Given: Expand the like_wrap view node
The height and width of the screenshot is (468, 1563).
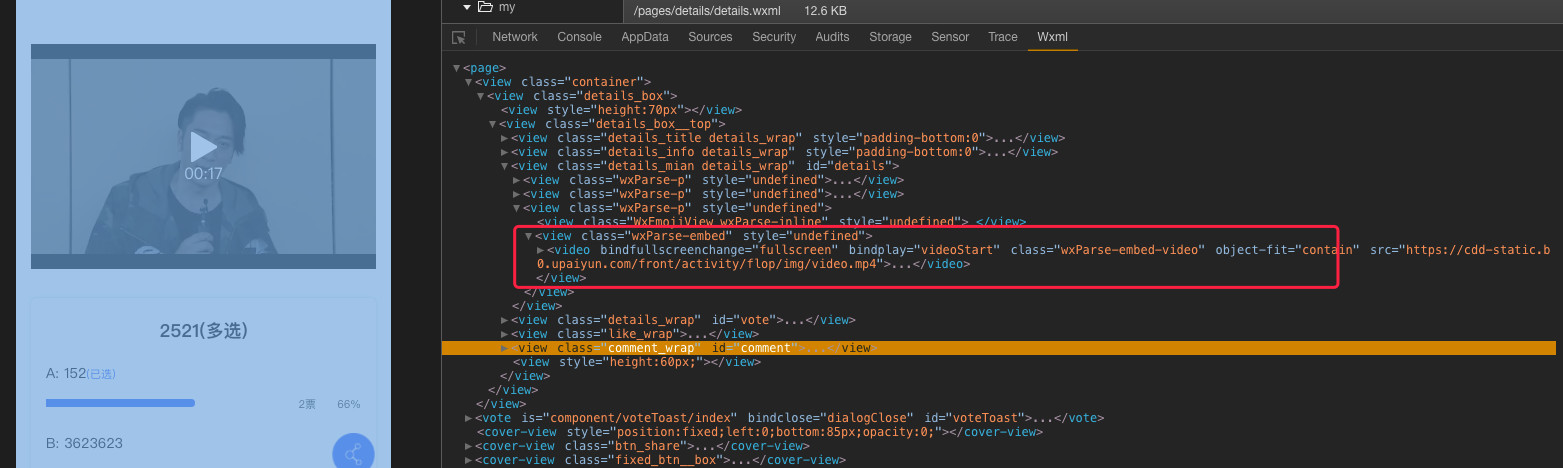Looking at the screenshot, I should (505, 334).
